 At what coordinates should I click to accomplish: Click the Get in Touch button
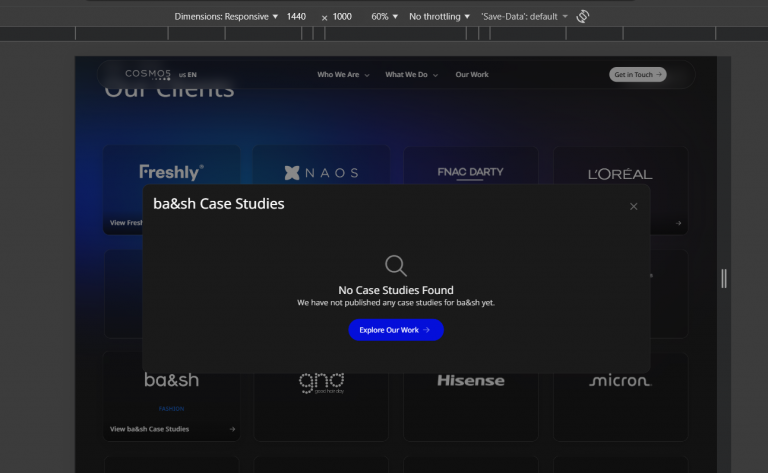637,74
